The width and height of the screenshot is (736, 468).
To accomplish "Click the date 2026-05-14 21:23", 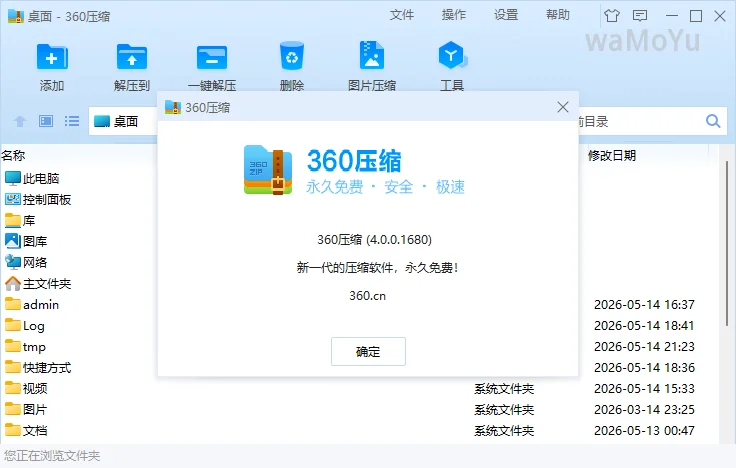I will pos(644,347).
